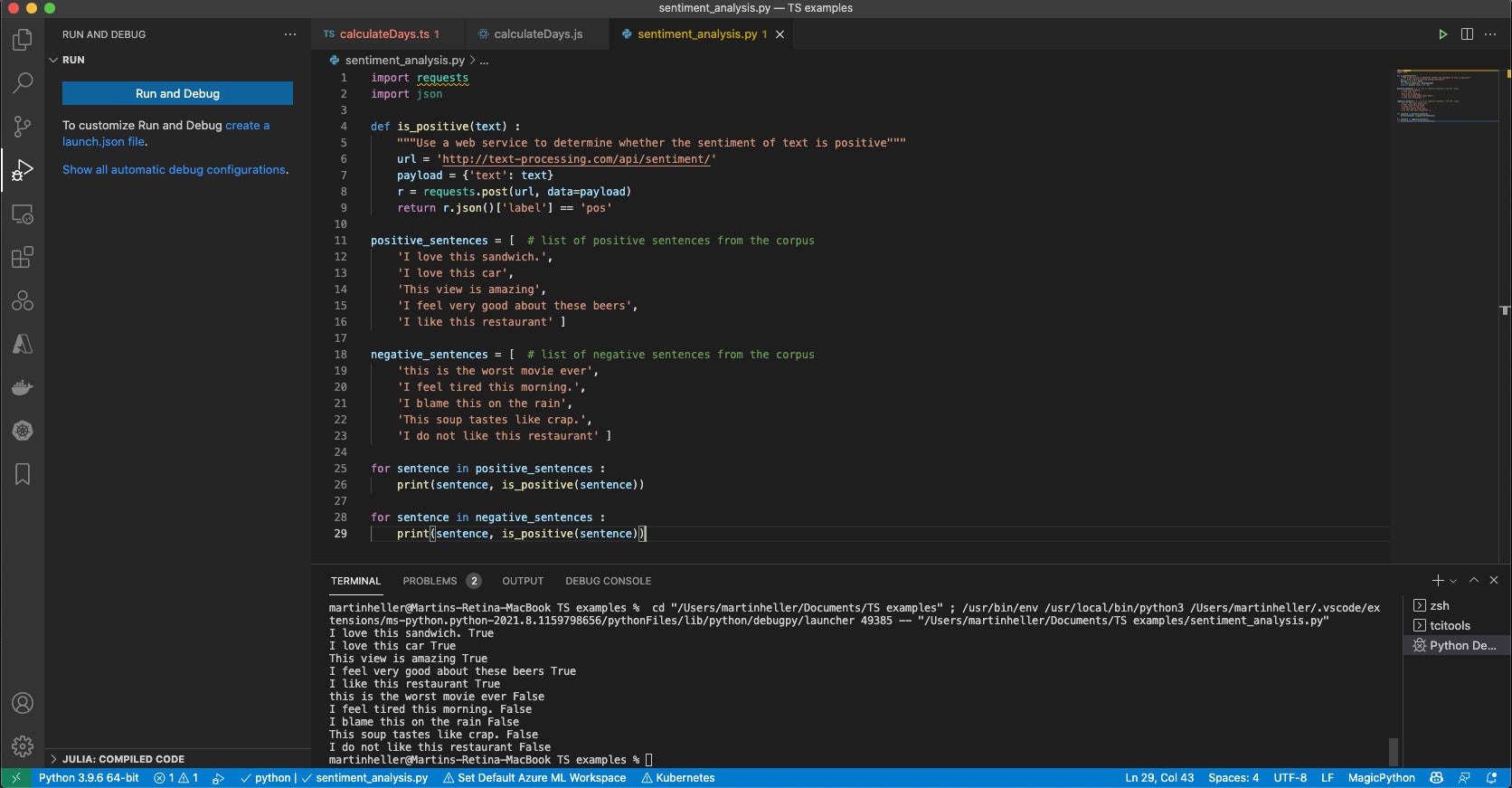The width and height of the screenshot is (1512, 788).
Task: Click the Run Python File play icon
Action: [x=1442, y=34]
